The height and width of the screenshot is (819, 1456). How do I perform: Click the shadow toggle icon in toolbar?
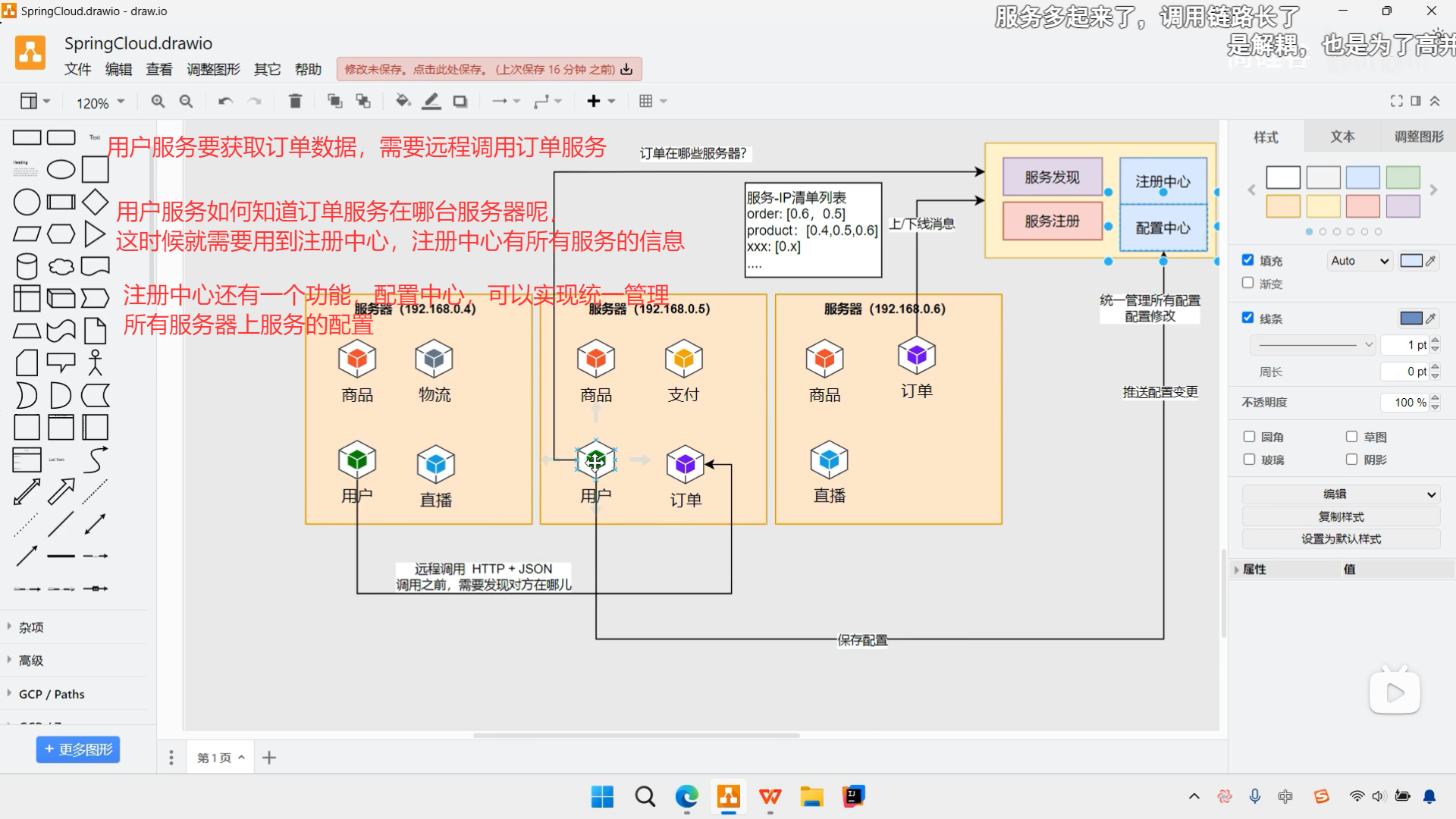pyautogui.click(x=460, y=101)
